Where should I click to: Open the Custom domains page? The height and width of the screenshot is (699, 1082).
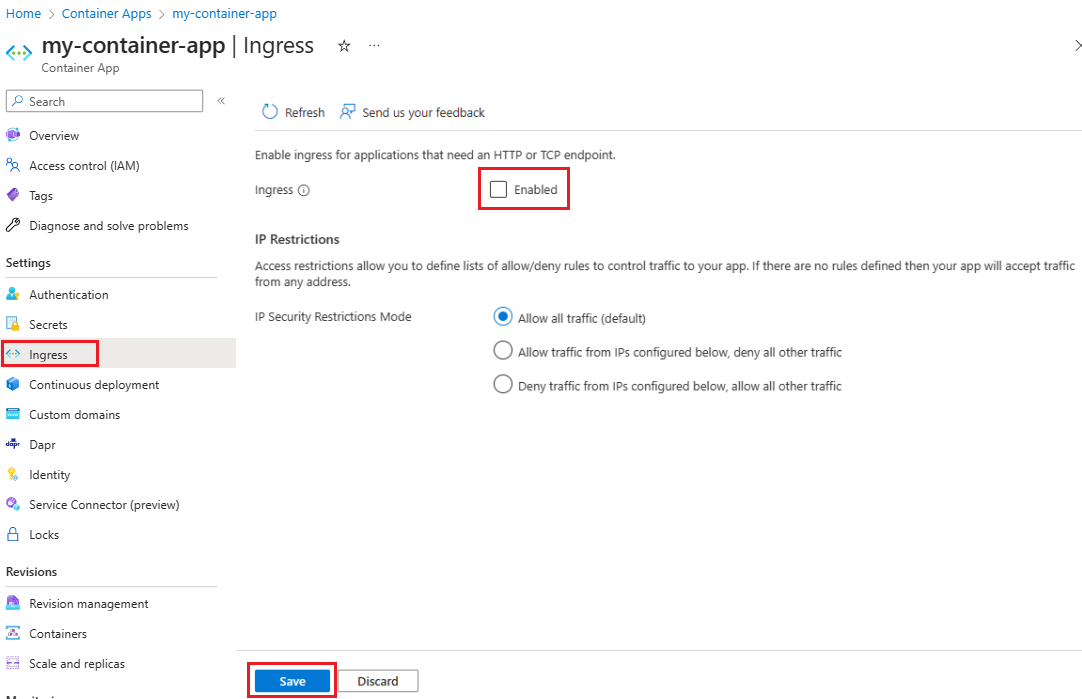(x=78, y=414)
